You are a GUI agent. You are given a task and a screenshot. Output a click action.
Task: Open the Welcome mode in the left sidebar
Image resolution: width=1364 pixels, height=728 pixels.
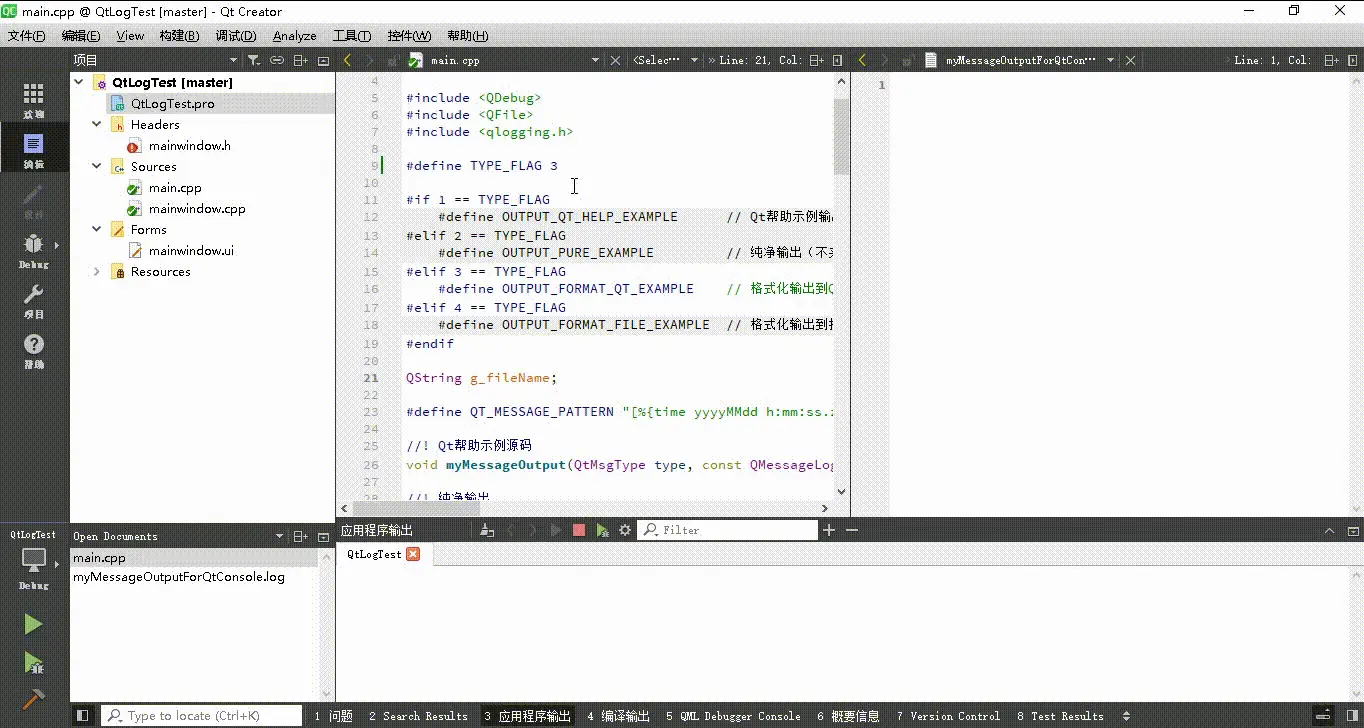pyautogui.click(x=33, y=100)
